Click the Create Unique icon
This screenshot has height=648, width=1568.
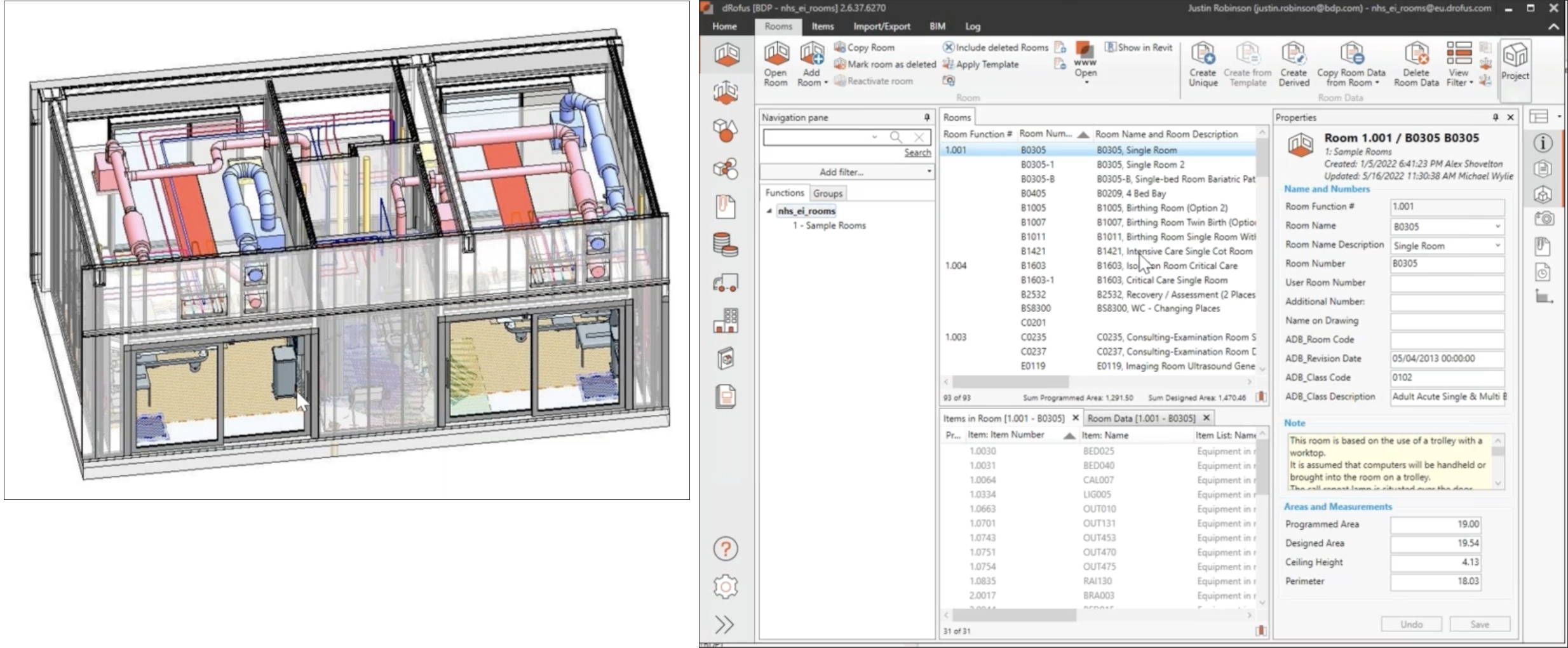click(1203, 64)
